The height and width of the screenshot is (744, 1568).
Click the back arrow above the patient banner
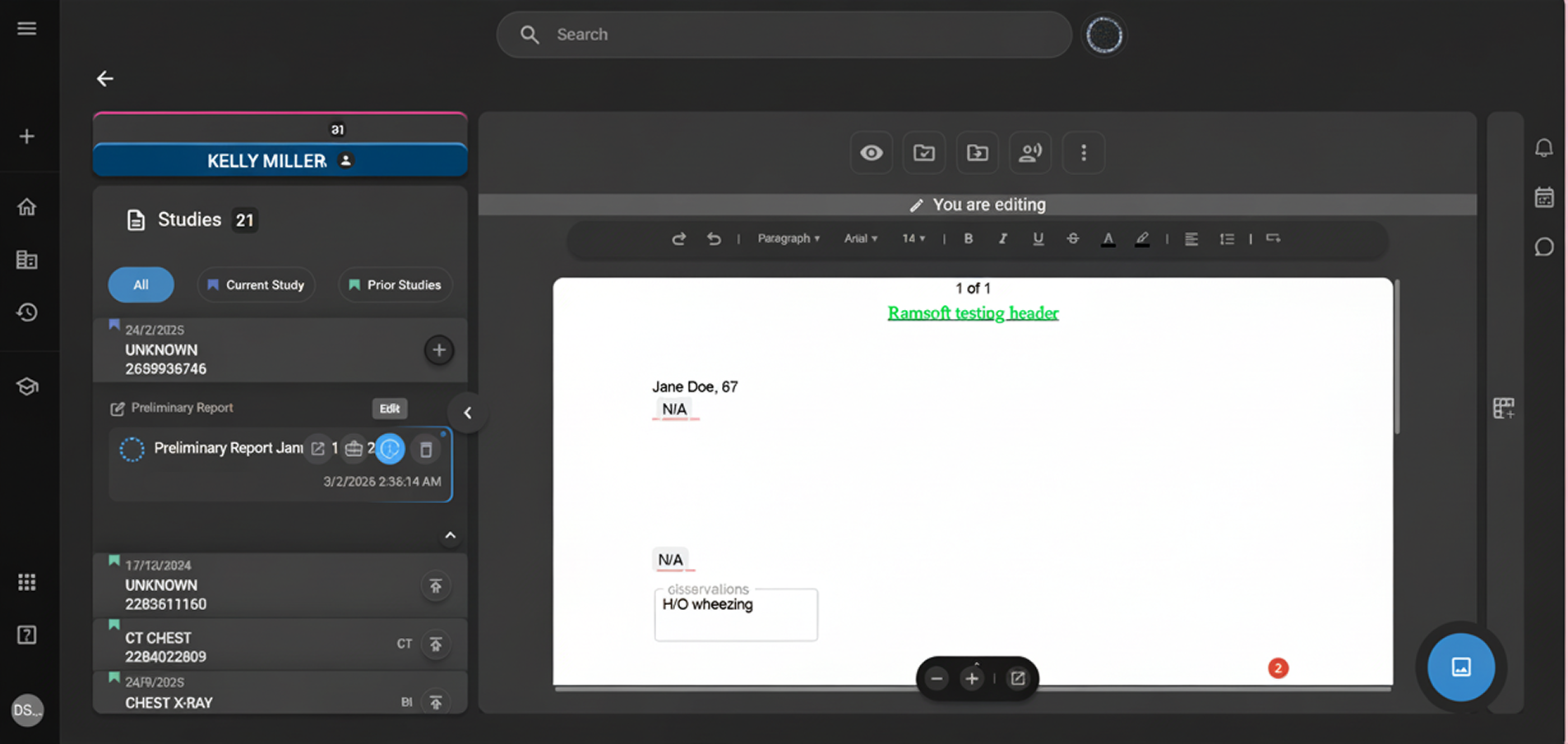click(104, 78)
